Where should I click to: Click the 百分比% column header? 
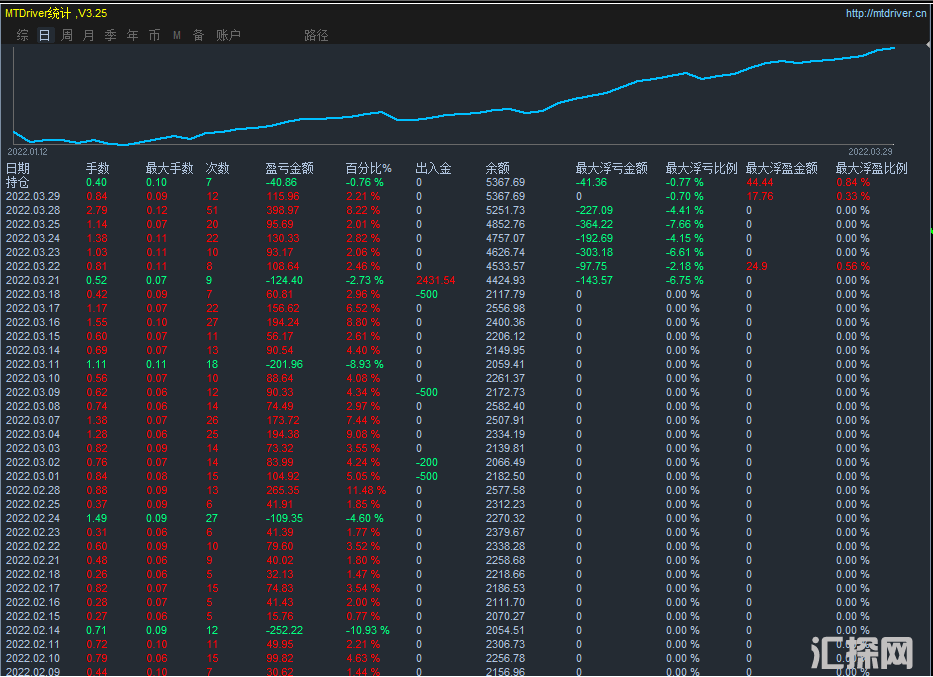[x=369, y=168]
